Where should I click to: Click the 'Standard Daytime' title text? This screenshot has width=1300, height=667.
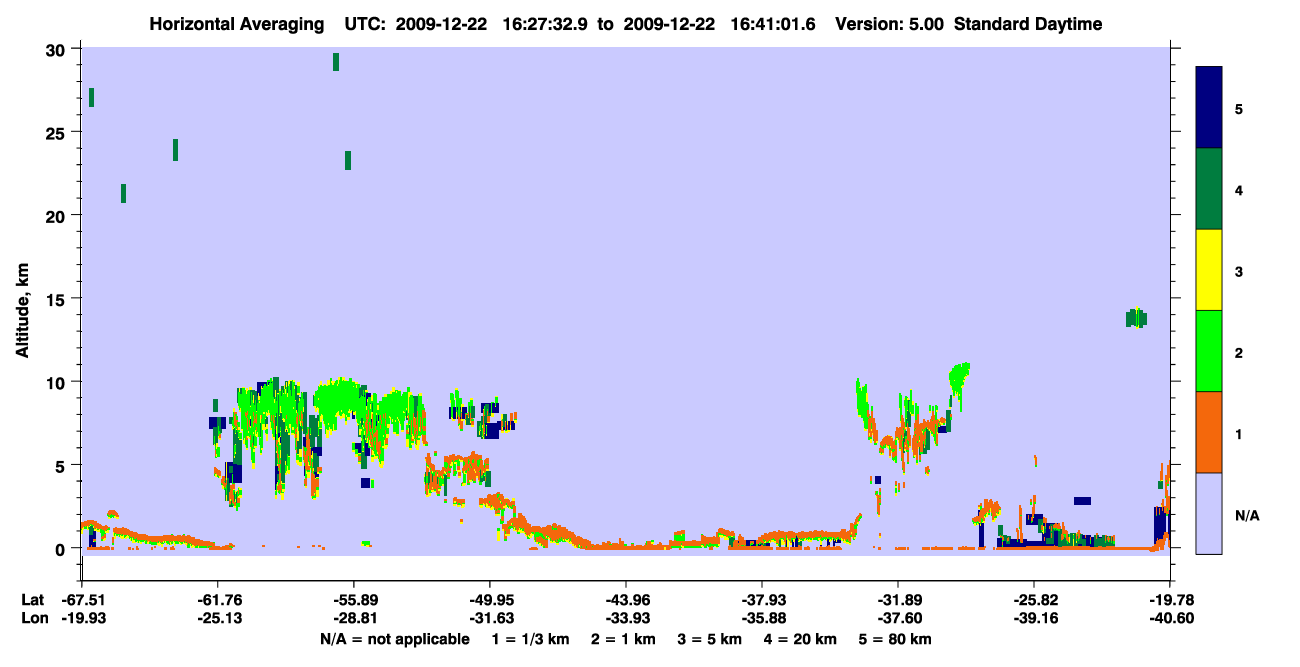click(1028, 24)
